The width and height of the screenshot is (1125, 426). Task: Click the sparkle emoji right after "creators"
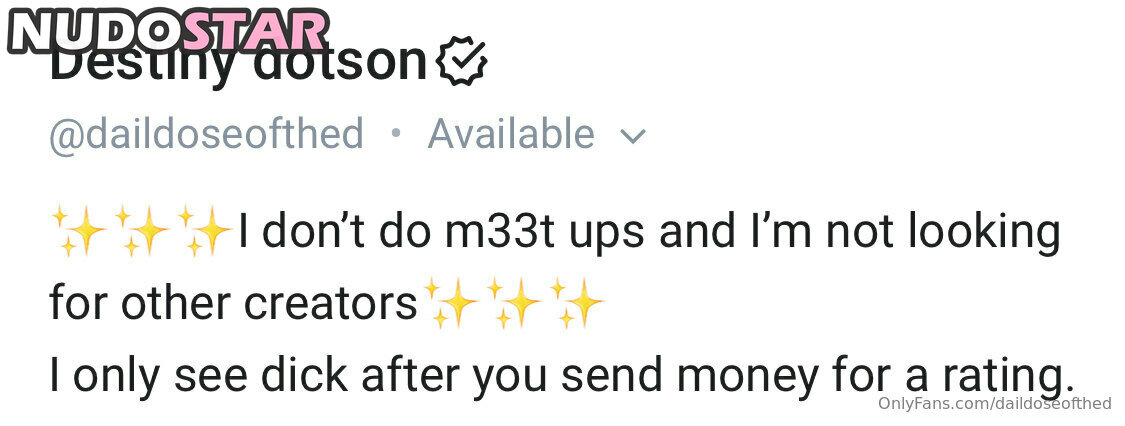coord(451,304)
